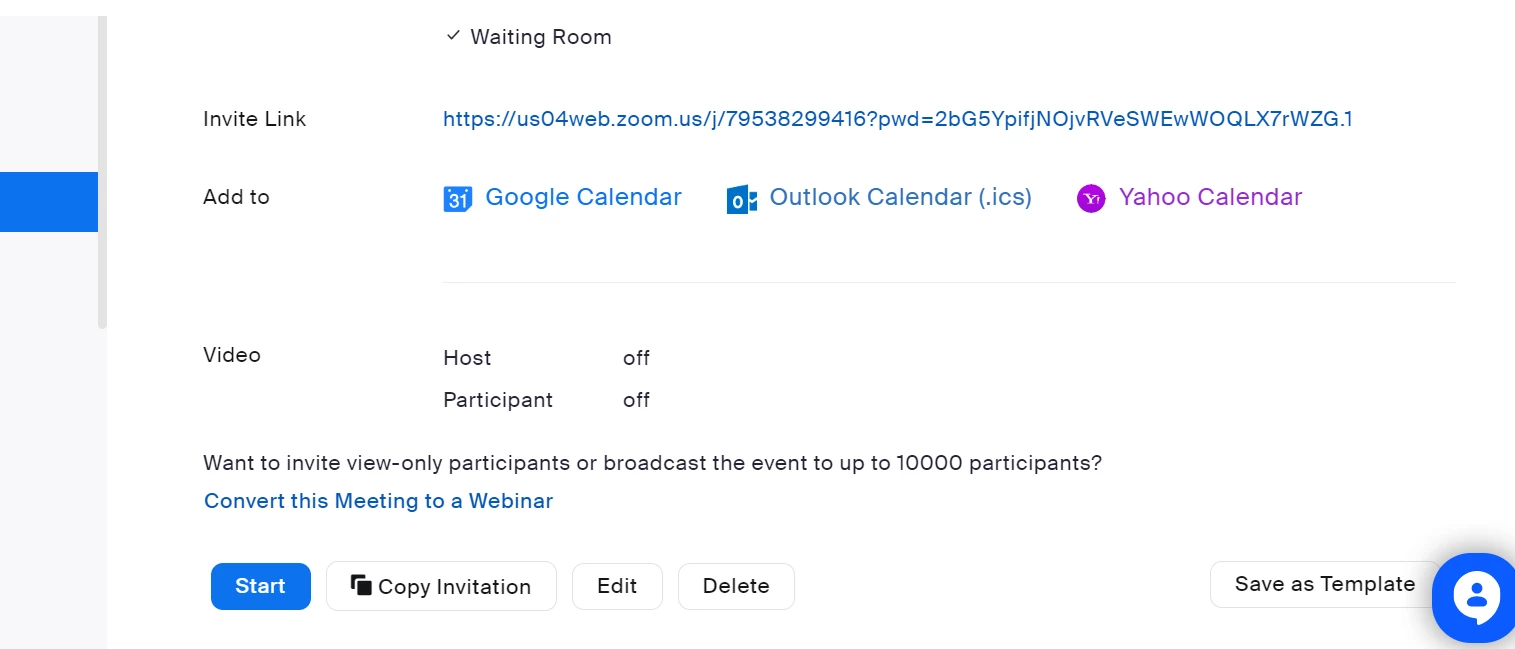Select the highlighted blue sidebar item
This screenshot has height=649, width=1515.
pos(49,202)
